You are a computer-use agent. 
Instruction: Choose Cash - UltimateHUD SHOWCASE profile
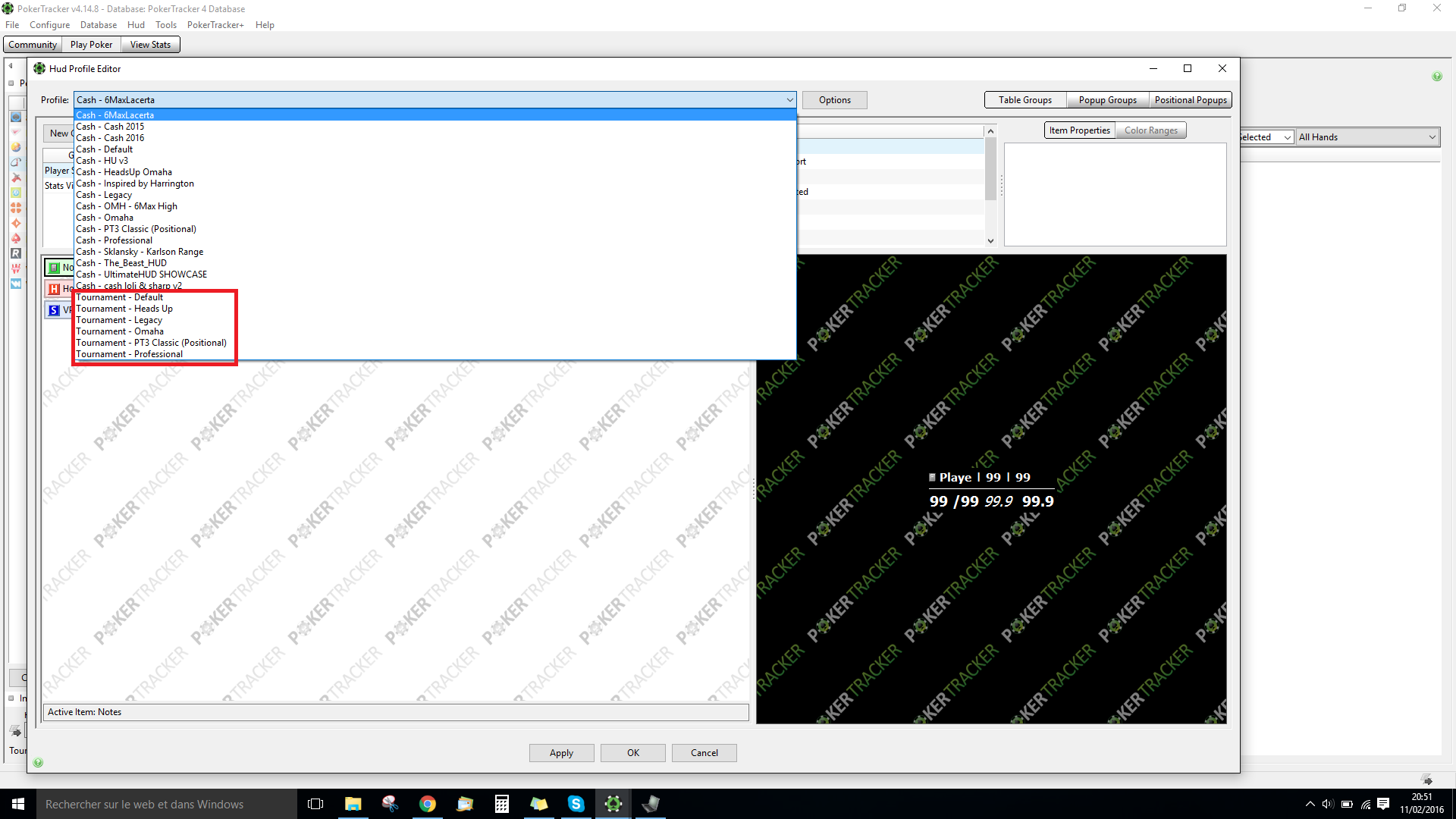(435, 275)
